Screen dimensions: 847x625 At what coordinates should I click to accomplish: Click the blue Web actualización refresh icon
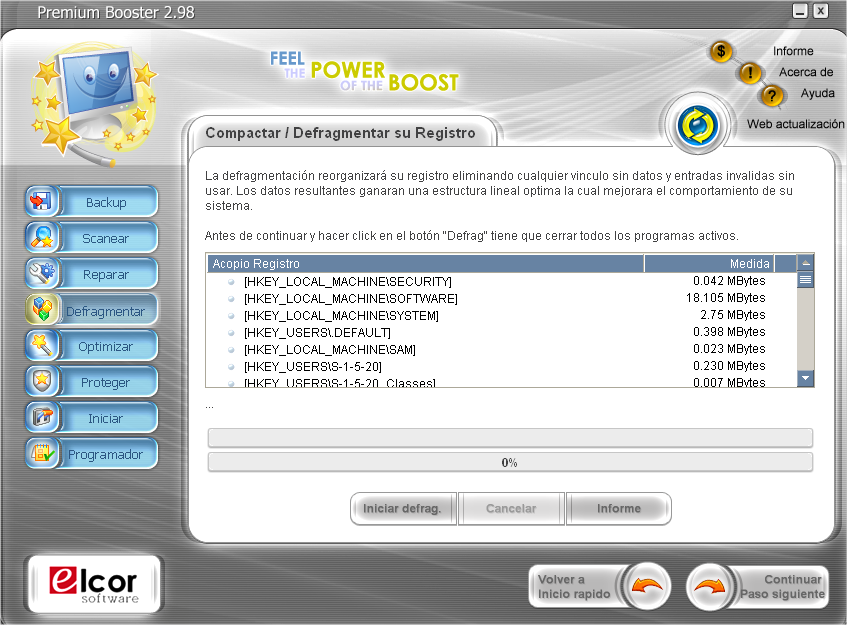tap(697, 125)
